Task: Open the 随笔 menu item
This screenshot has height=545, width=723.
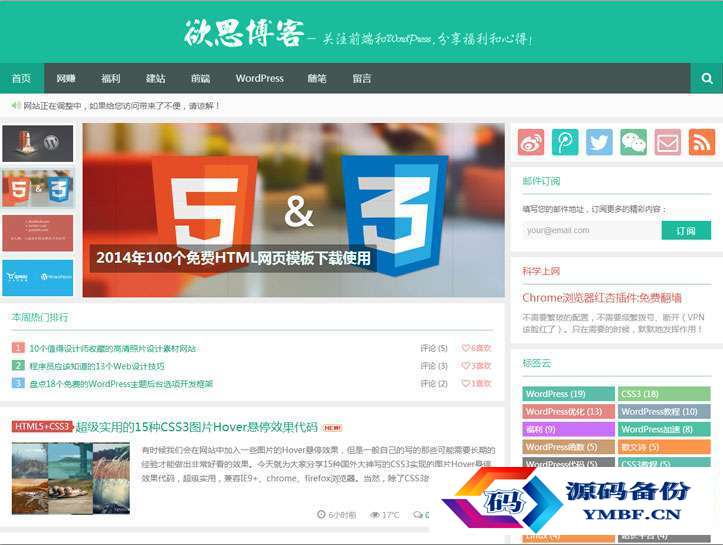Action: (317, 78)
